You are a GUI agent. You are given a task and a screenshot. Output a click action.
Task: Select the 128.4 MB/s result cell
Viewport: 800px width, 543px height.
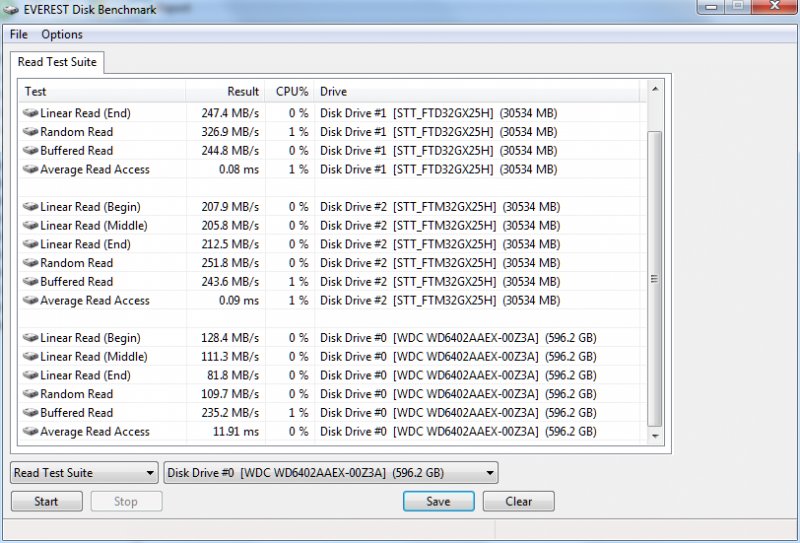(x=230, y=337)
